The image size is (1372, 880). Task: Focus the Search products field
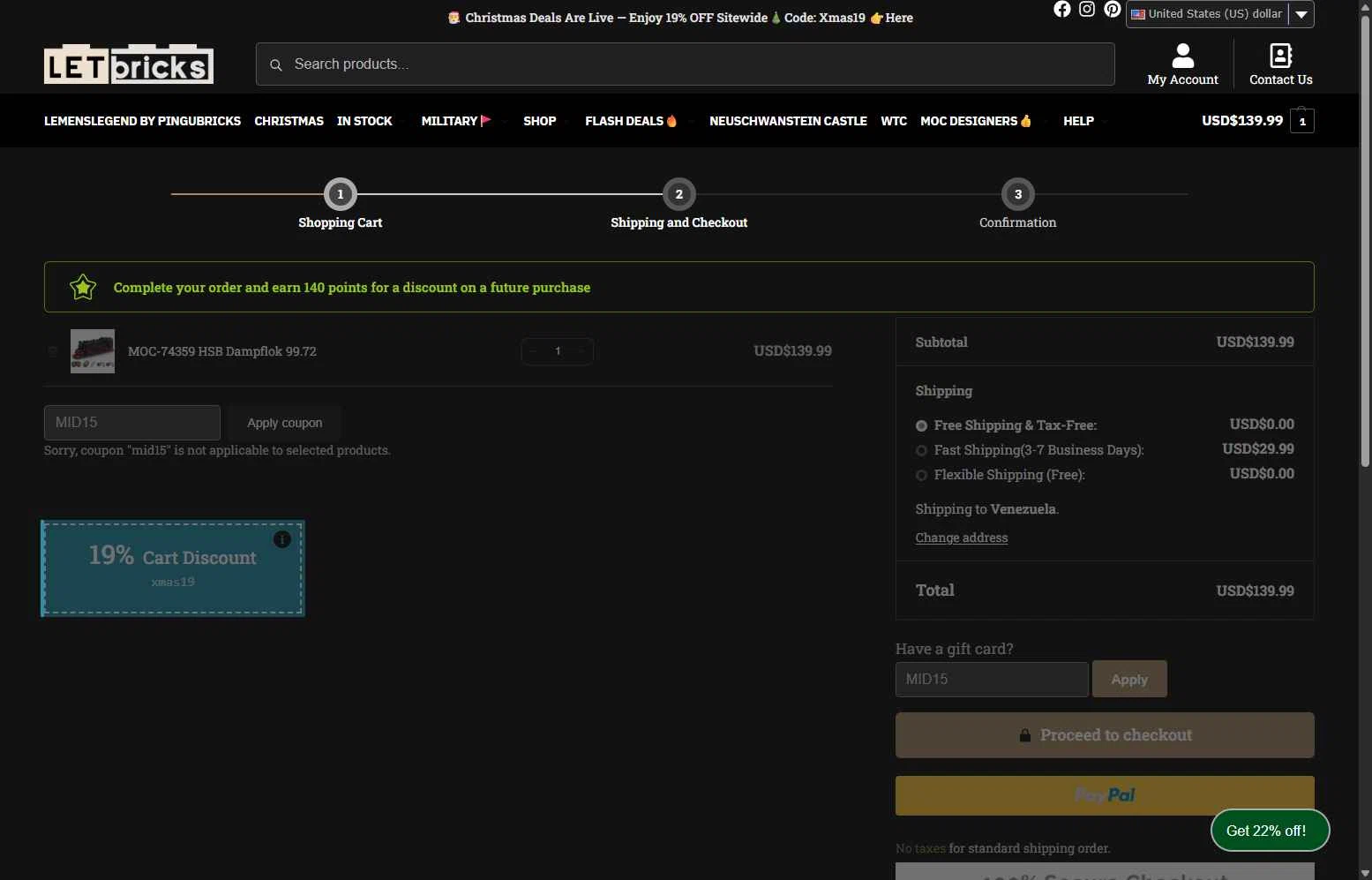click(x=685, y=64)
